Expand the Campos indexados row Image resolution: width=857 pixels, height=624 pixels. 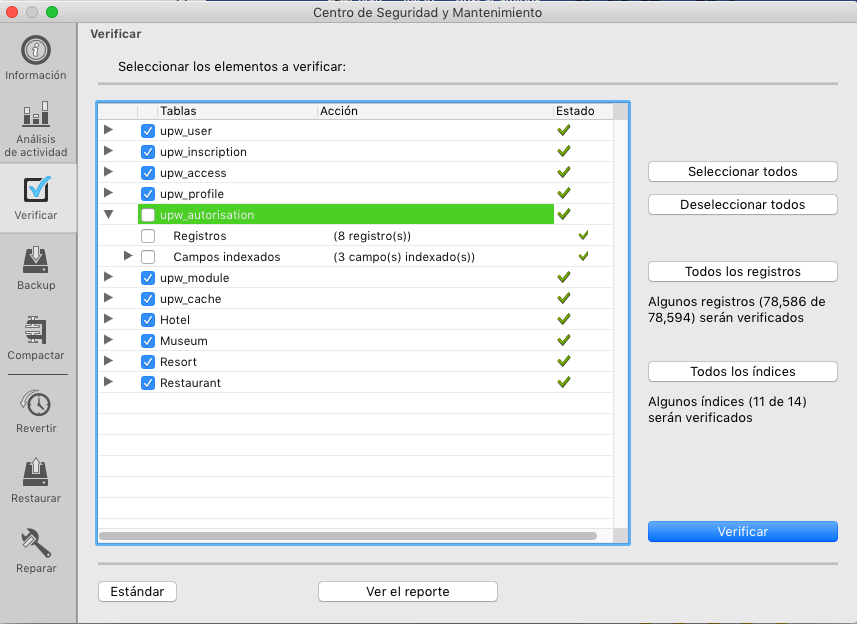pyautogui.click(x=128, y=257)
